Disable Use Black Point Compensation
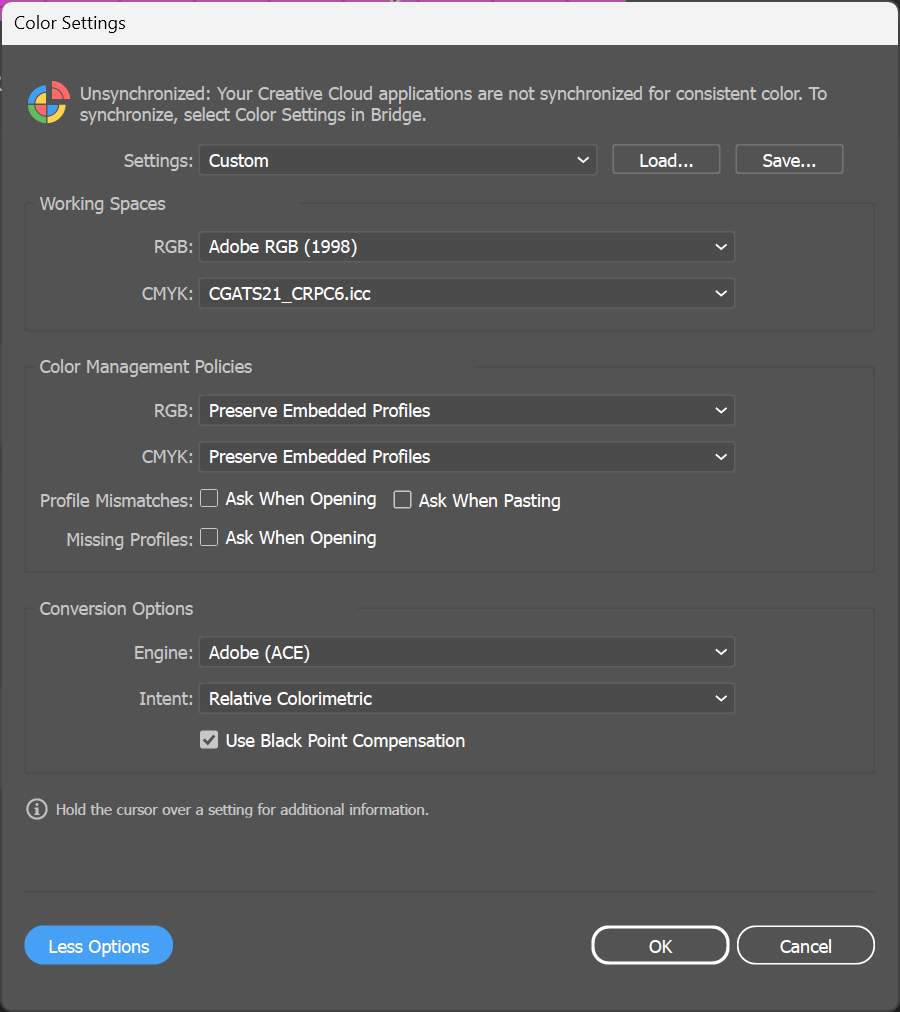Viewport: 900px width, 1012px height. pos(209,740)
